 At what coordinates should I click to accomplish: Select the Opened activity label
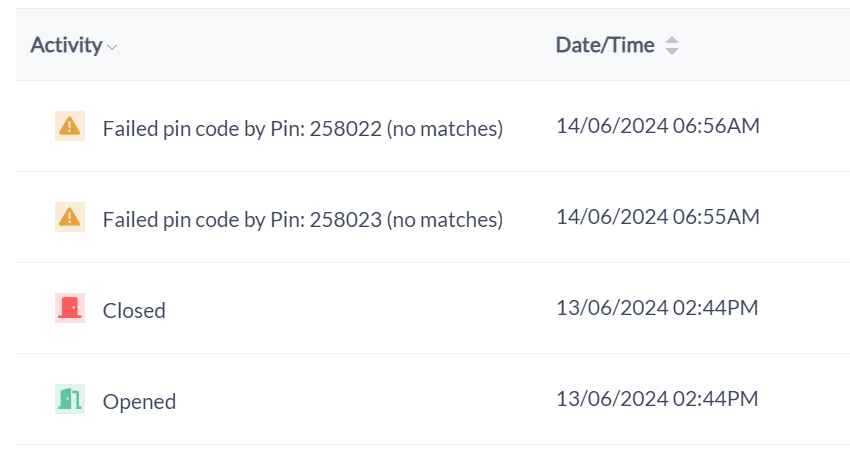tap(139, 402)
